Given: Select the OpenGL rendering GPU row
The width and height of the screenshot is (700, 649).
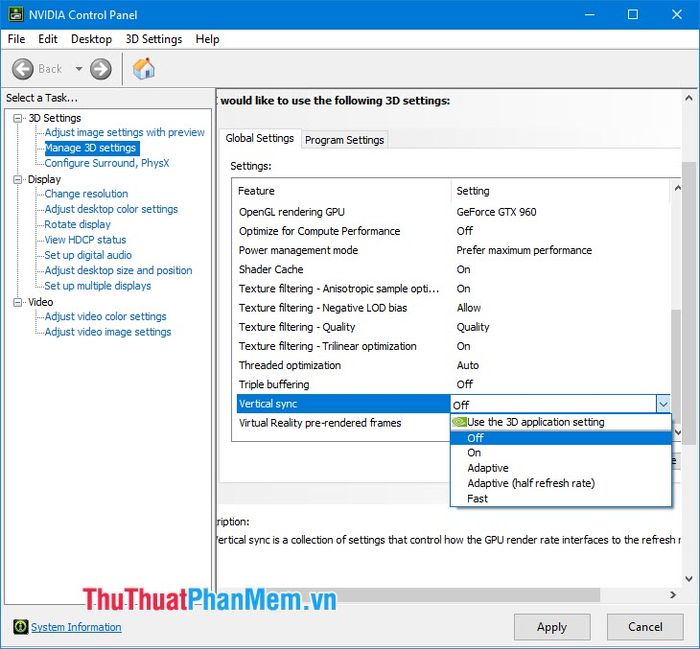Looking at the screenshot, I should (x=453, y=212).
